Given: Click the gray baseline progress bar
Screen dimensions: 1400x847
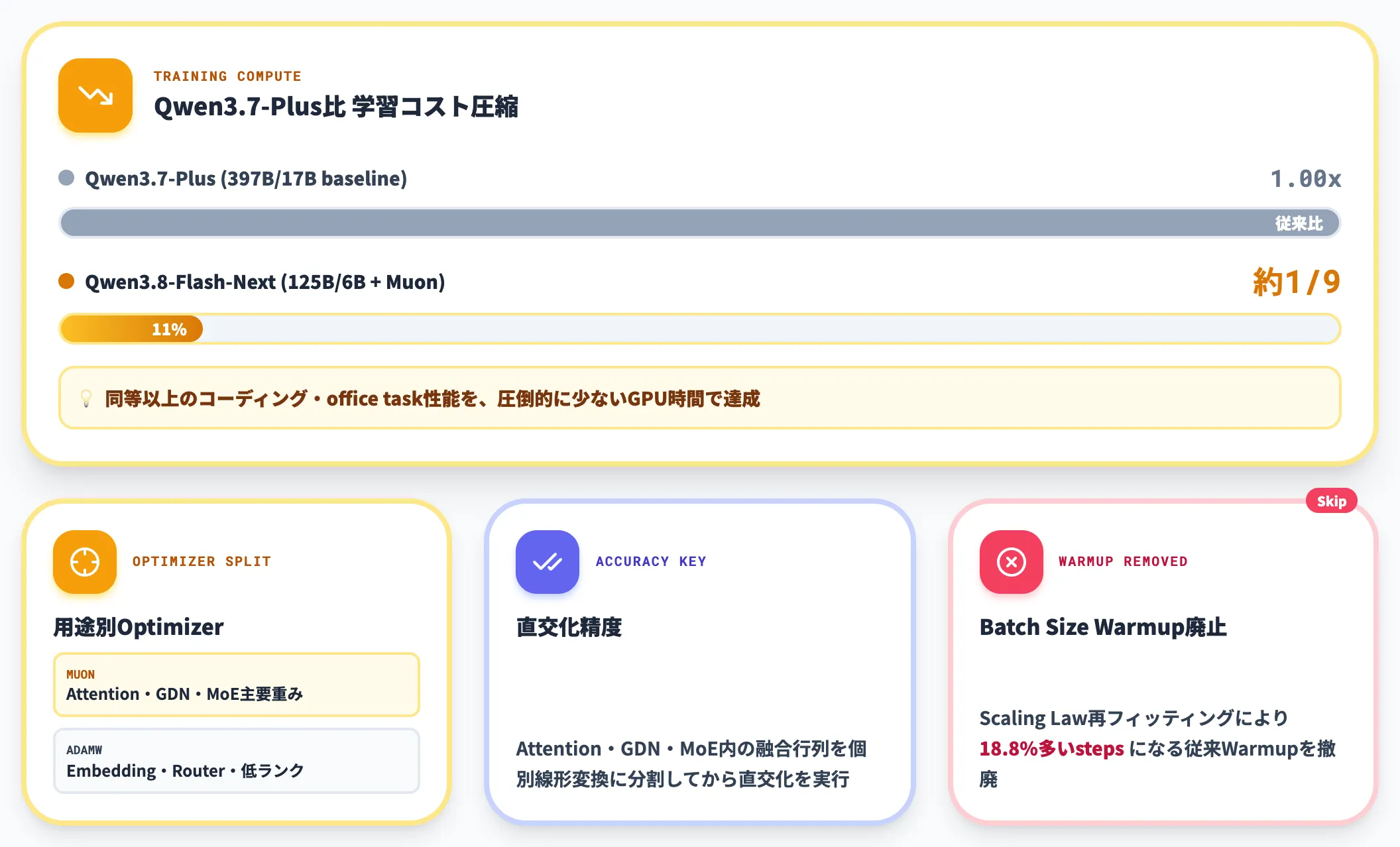Looking at the screenshot, I should tap(700, 223).
